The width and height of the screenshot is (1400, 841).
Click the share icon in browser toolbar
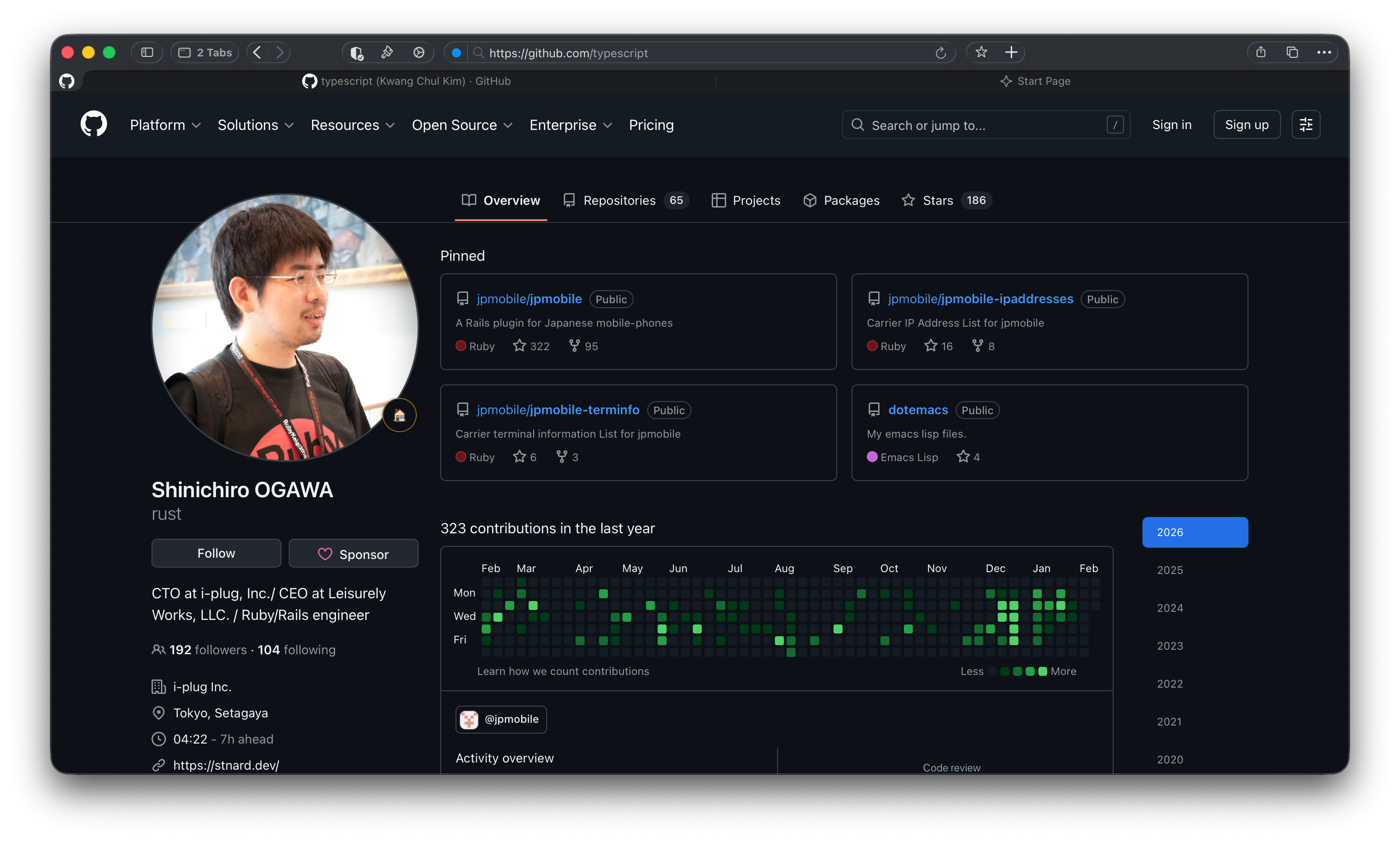click(1261, 53)
